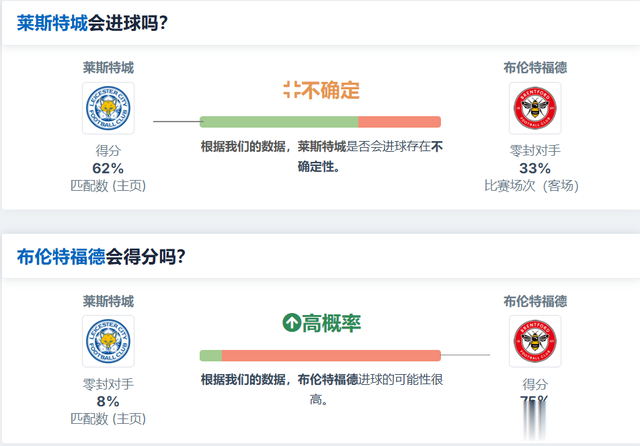Open 布伦特福德 link in second heading

pos(61,257)
